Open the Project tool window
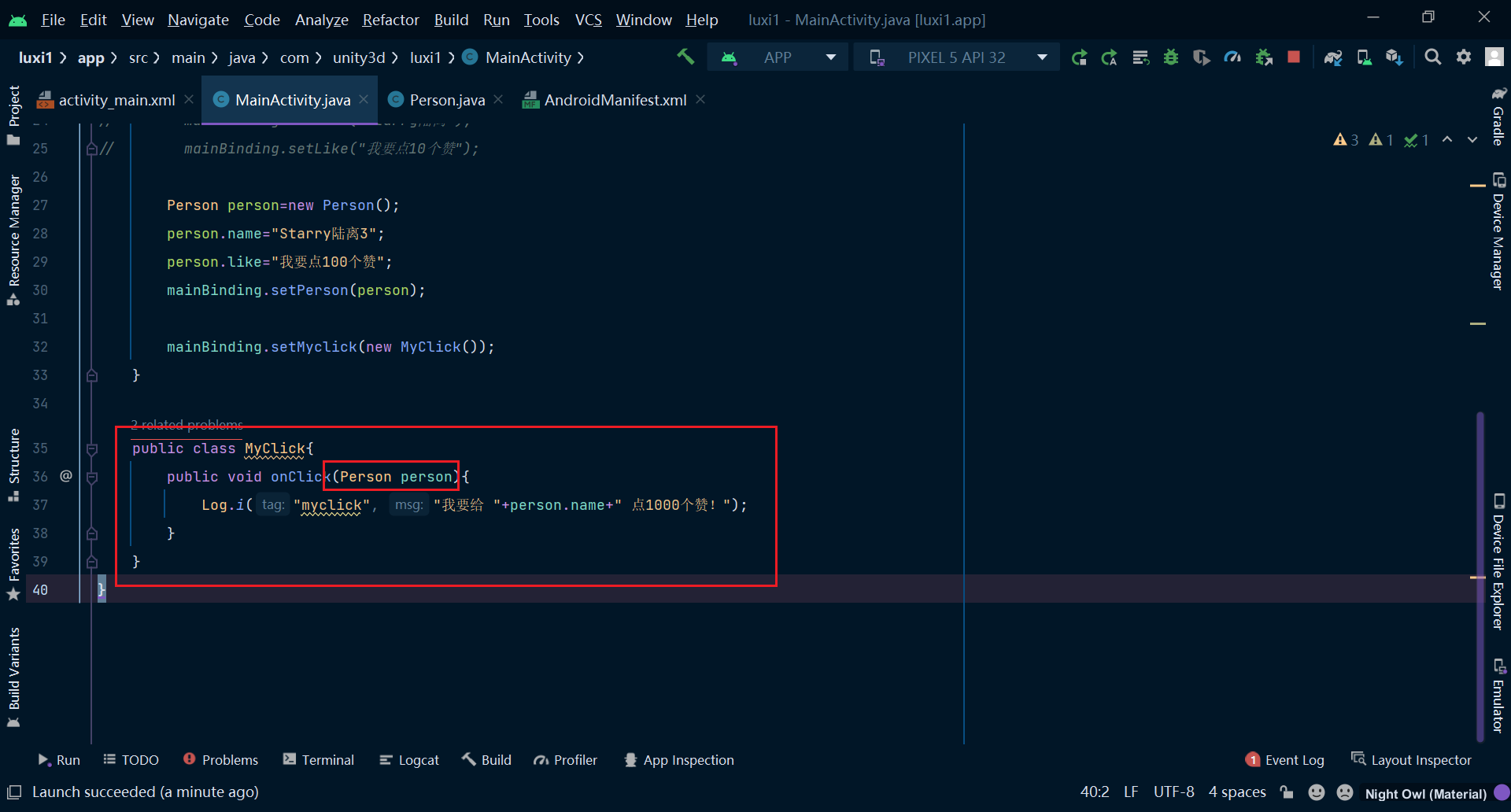The height and width of the screenshot is (812, 1511). click(13, 115)
